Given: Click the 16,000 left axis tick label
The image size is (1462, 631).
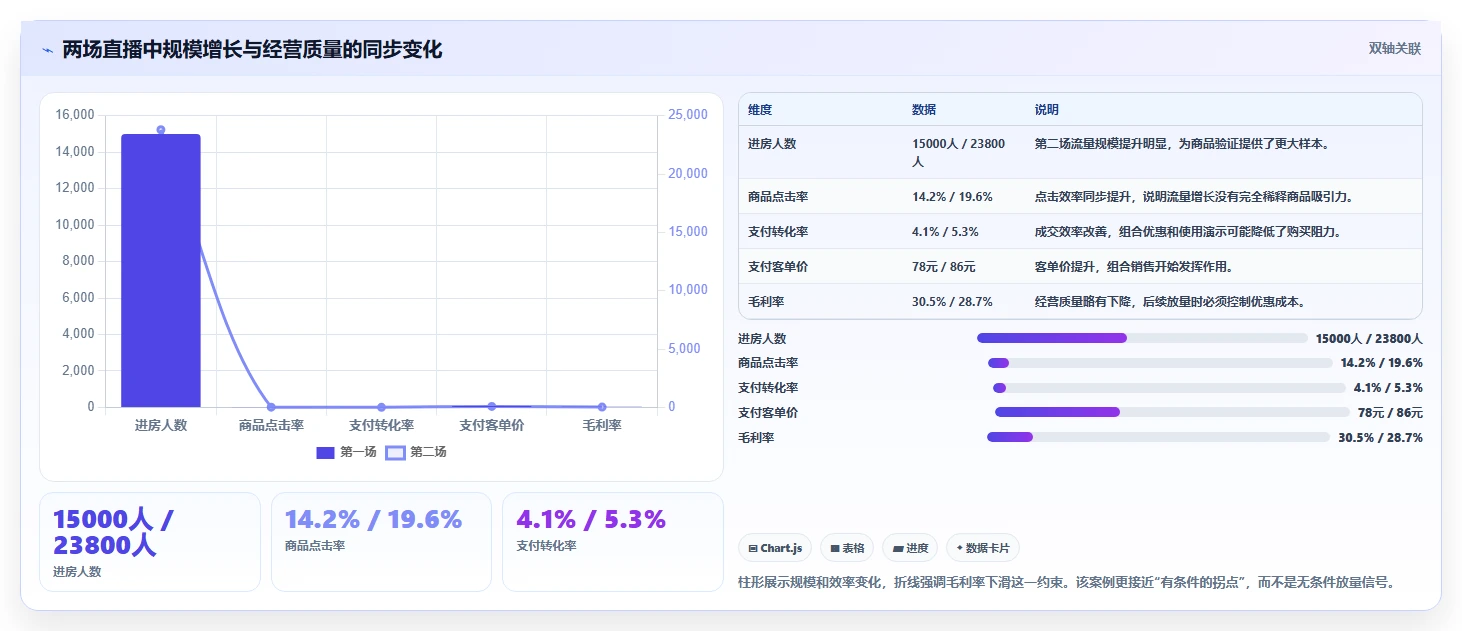Looking at the screenshot, I should tap(75, 115).
